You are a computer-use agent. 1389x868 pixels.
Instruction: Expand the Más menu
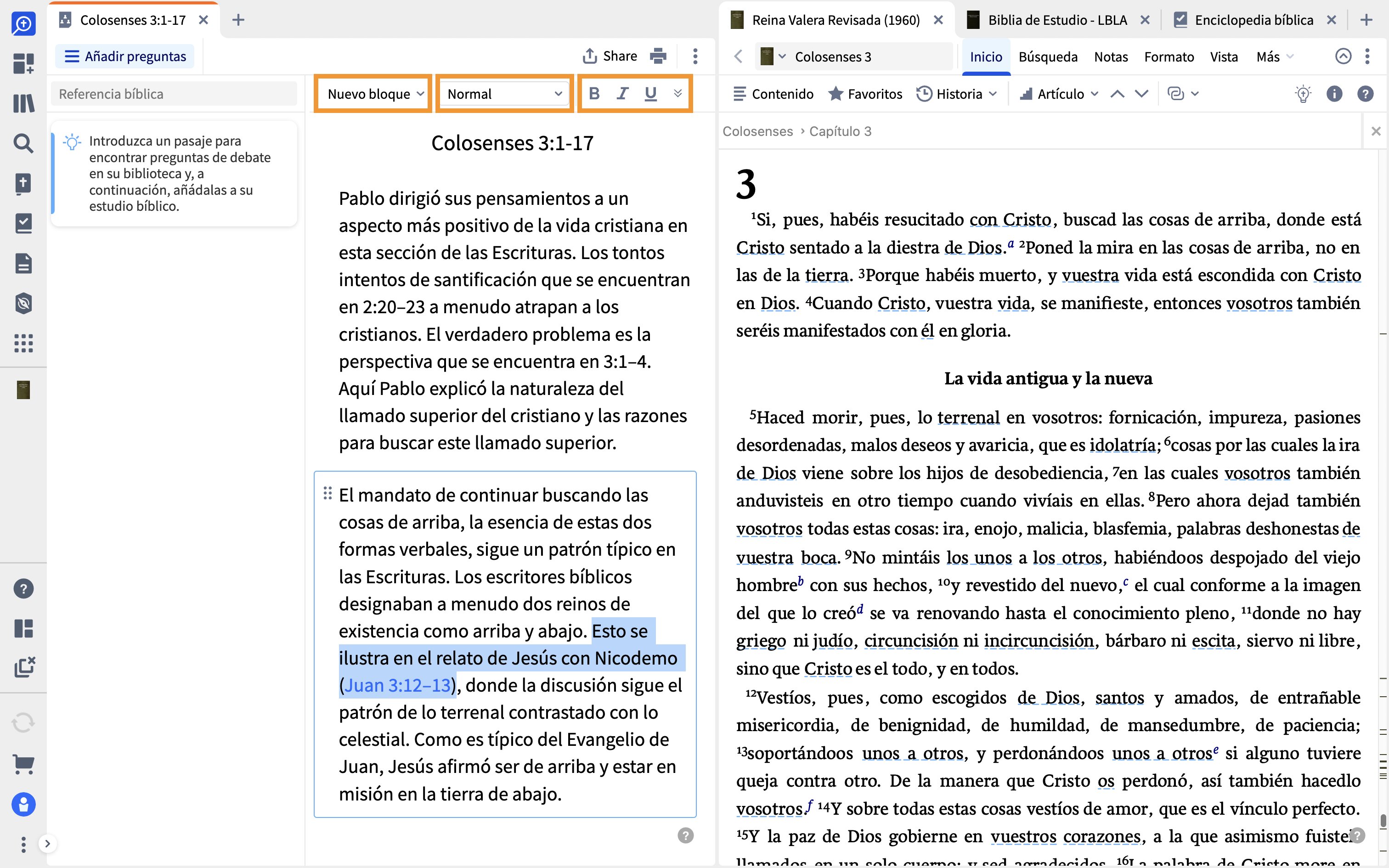(1274, 56)
